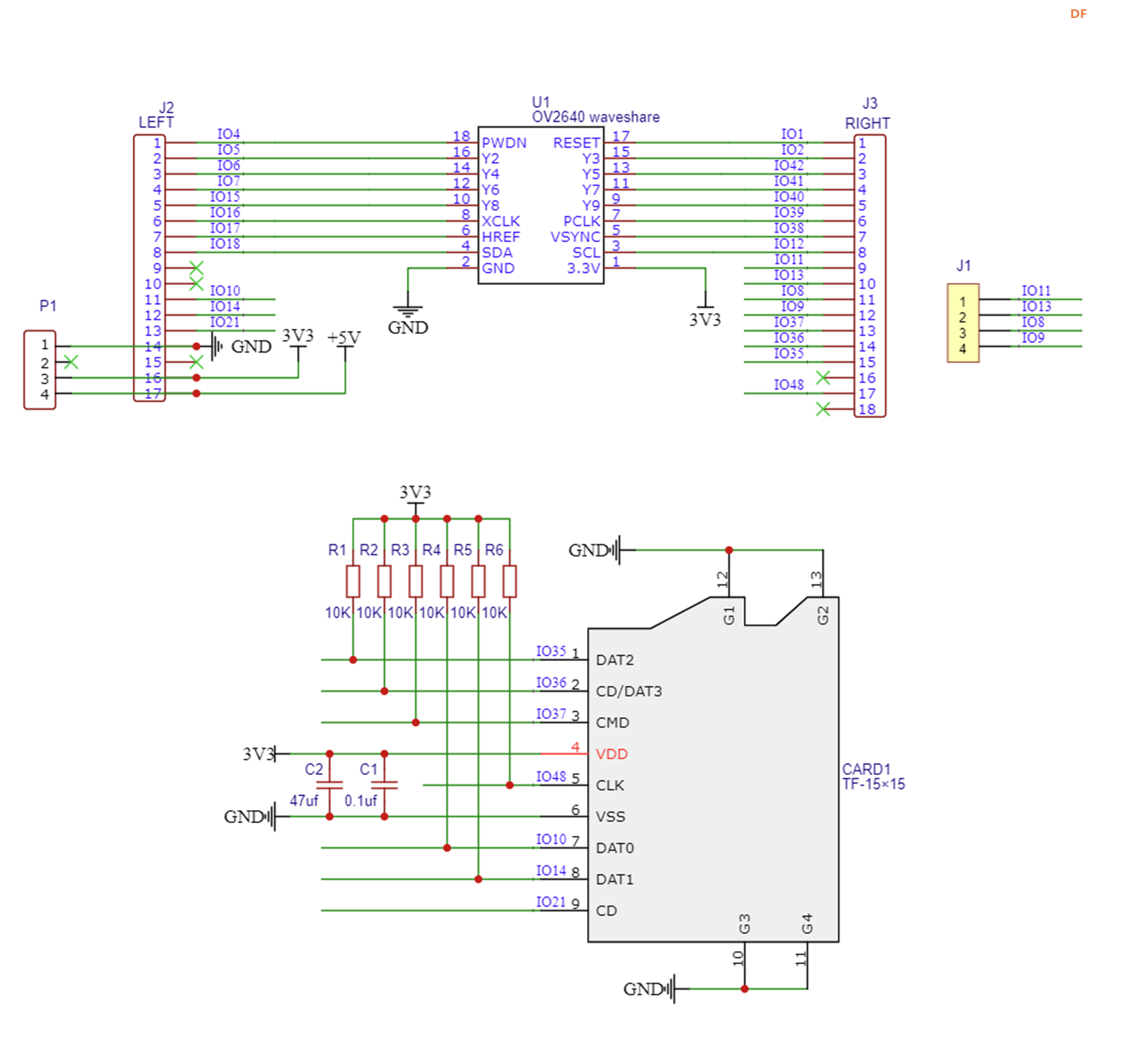1148x1050 pixels.
Task: Select no-connect X on J3 pin 16
Action: point(823,377)
